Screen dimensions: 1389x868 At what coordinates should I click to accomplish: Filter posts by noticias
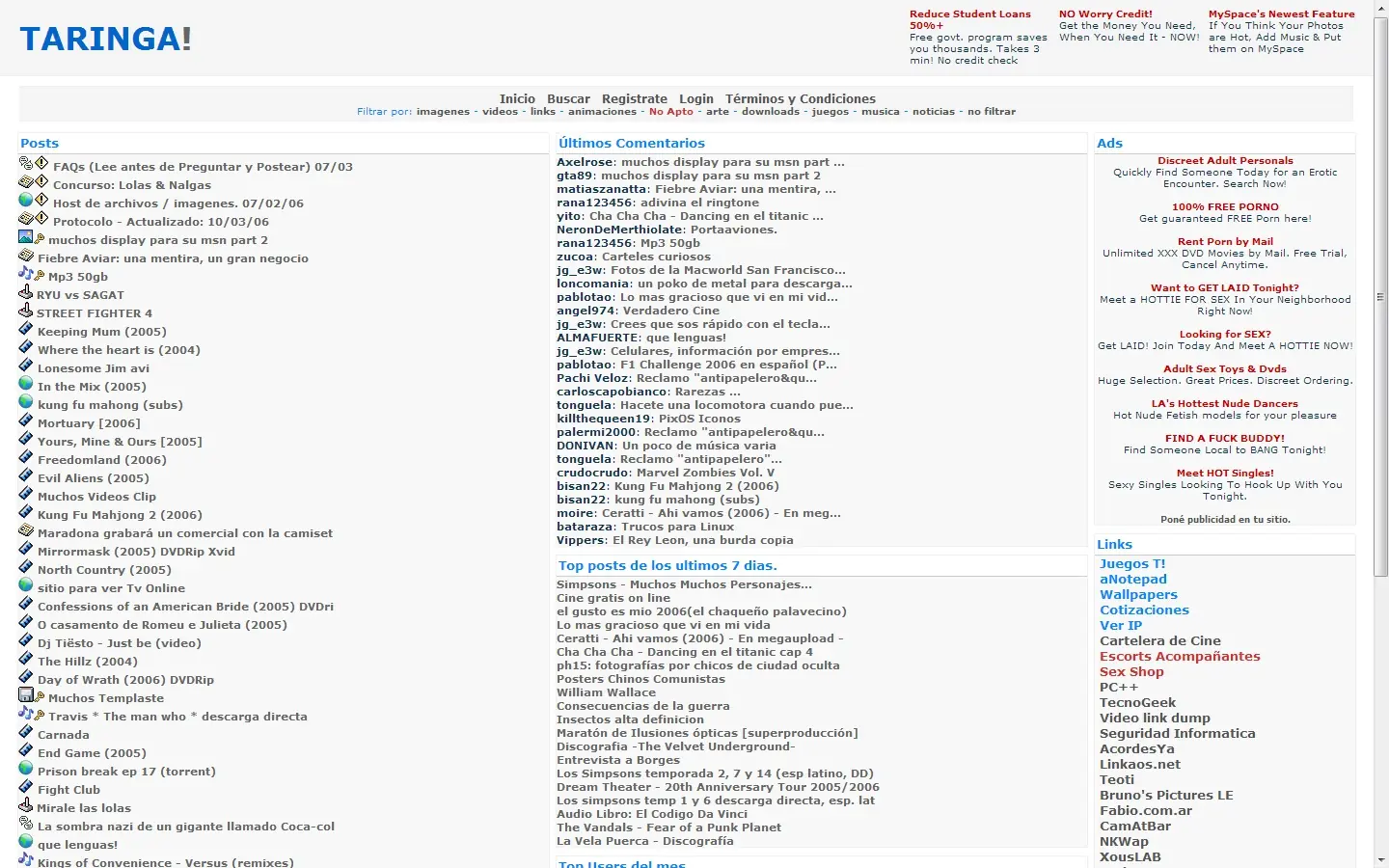[x=934, y=112]
